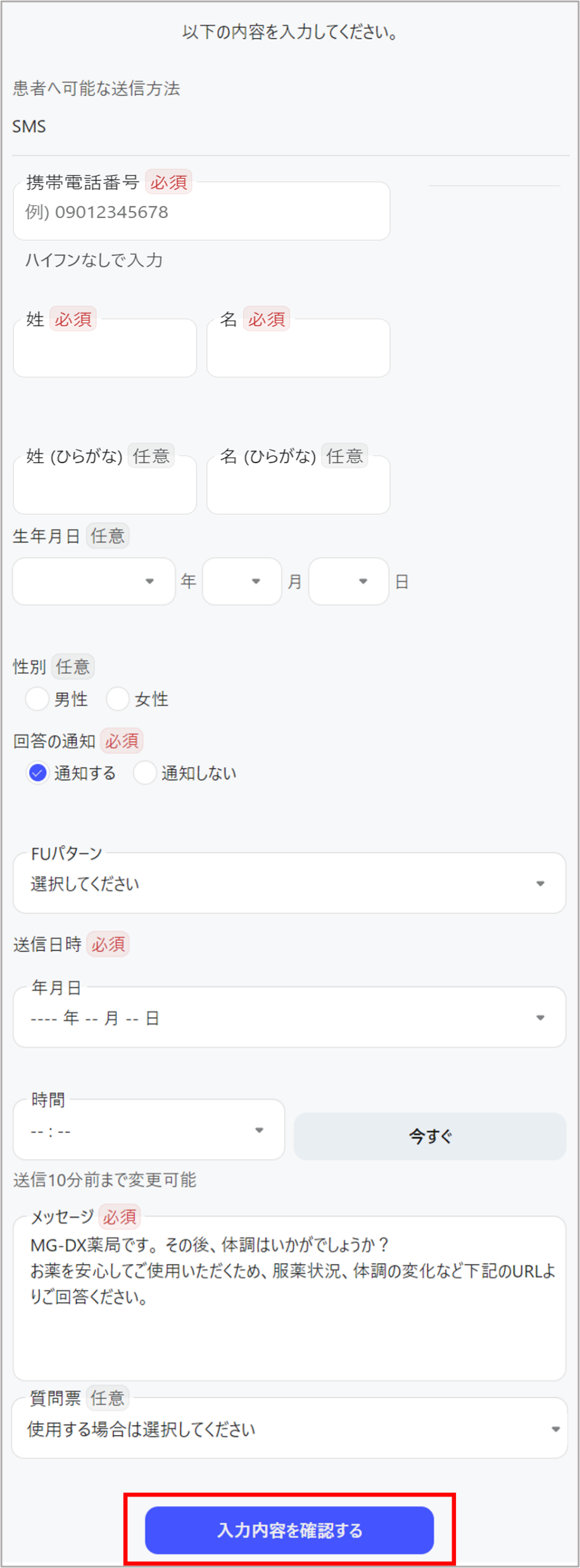Click the 姓 last name field
This screenshot has width=580, height=1568.
[x=104, y=348]
